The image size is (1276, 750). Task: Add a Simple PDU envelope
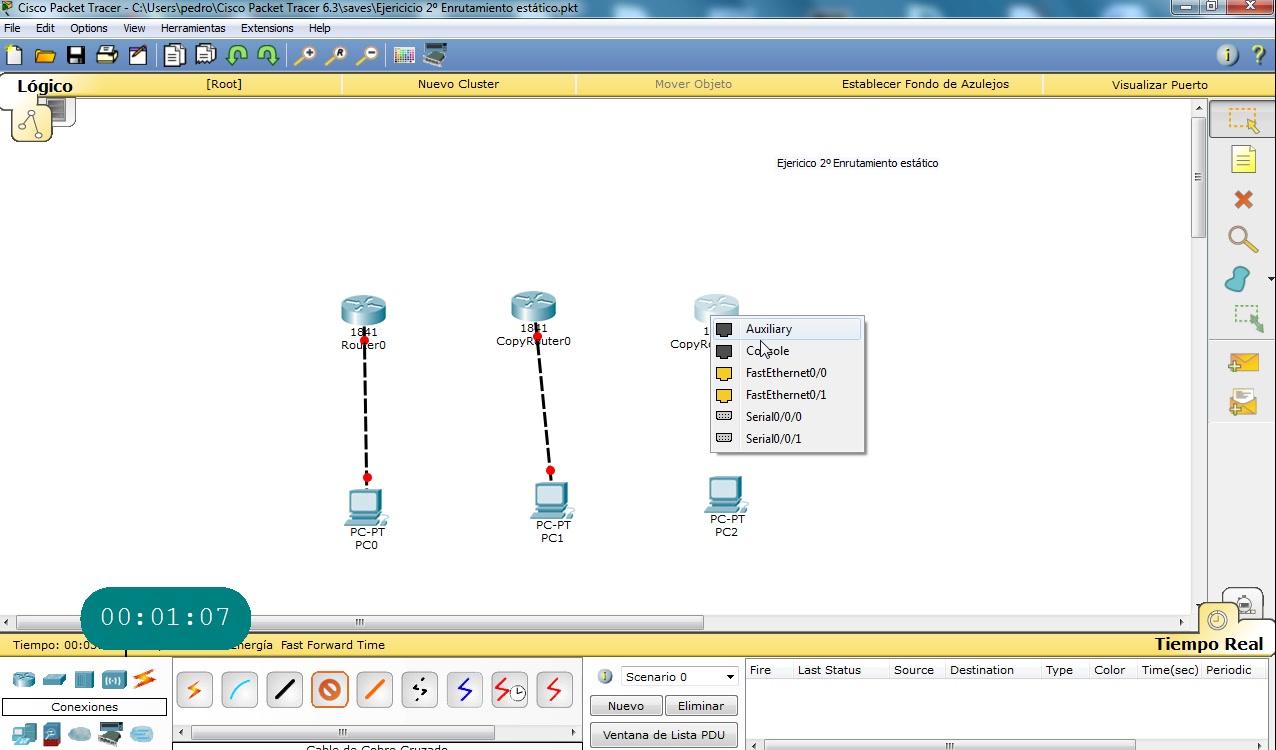(1243, 364)
